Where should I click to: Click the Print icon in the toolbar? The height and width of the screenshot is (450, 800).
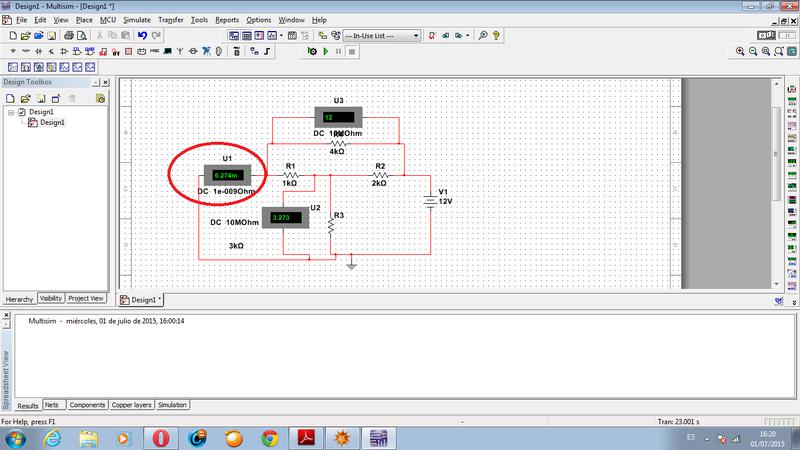(68, 35)
